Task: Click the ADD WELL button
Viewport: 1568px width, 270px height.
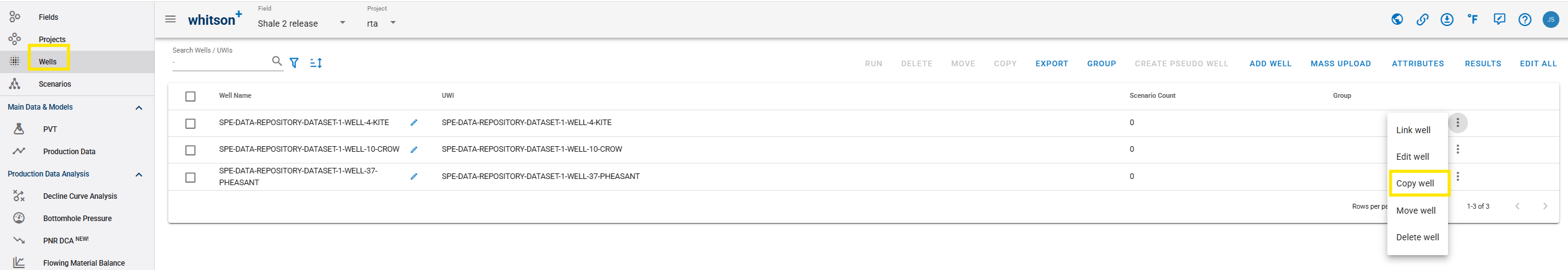Action: coord(1270,64)
